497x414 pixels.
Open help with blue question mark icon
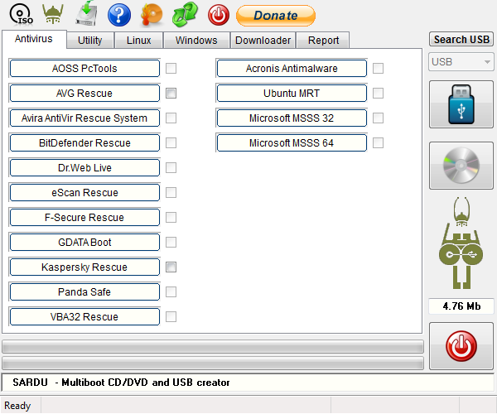tap(119, 15)
